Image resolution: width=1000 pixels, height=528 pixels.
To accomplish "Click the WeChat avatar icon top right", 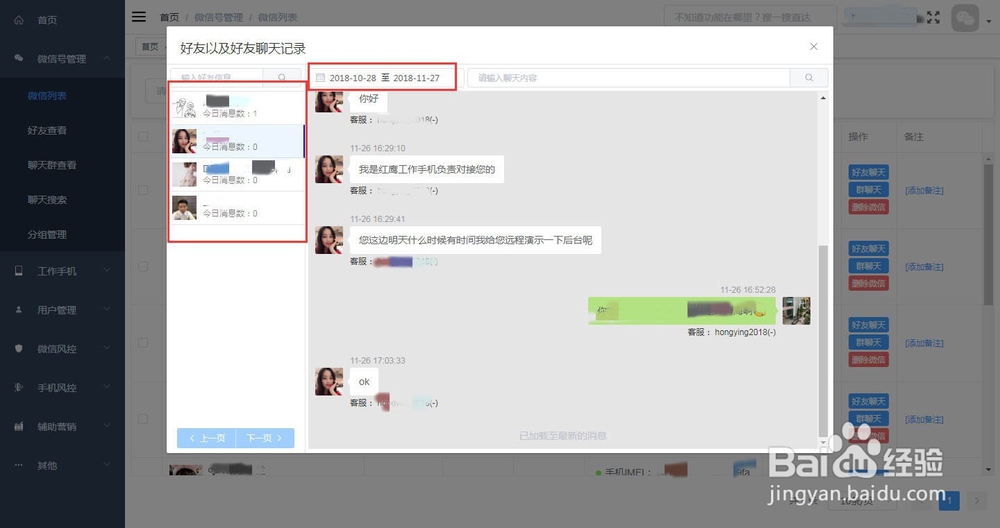I will [965, 18].
